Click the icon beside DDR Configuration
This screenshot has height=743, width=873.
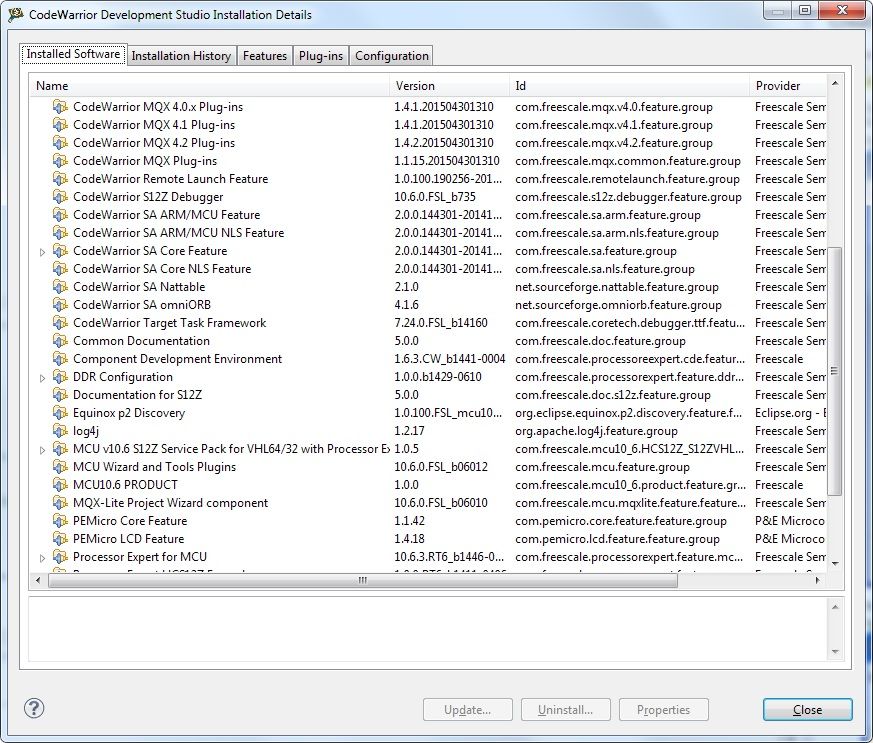coord(60,376)
